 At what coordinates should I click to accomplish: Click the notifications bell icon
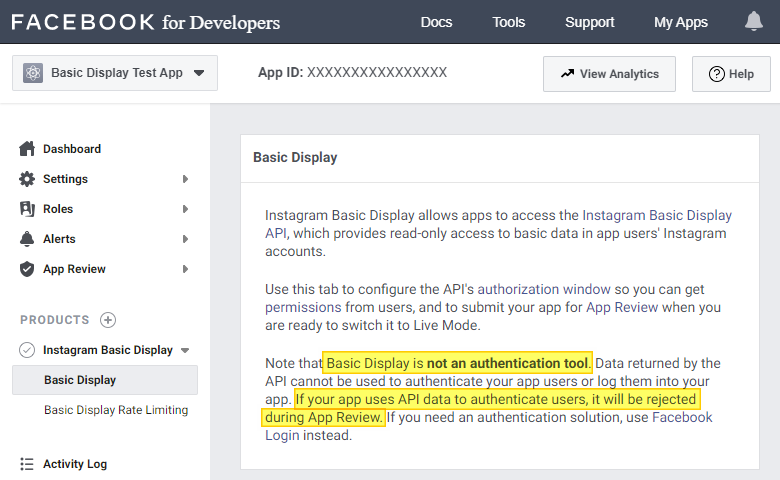coord(754,22)
